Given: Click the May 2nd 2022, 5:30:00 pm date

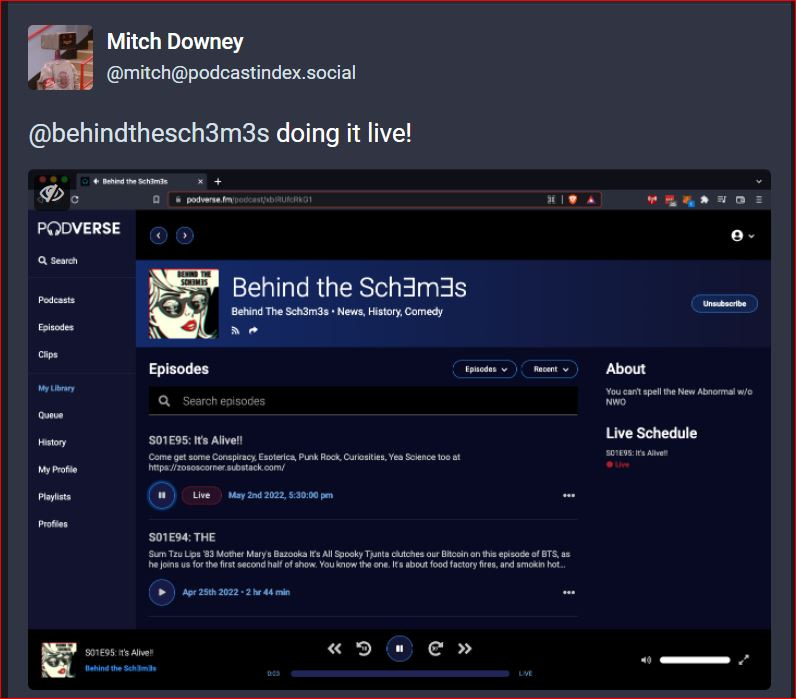Looking at the screenshot, I should point(280,495).
